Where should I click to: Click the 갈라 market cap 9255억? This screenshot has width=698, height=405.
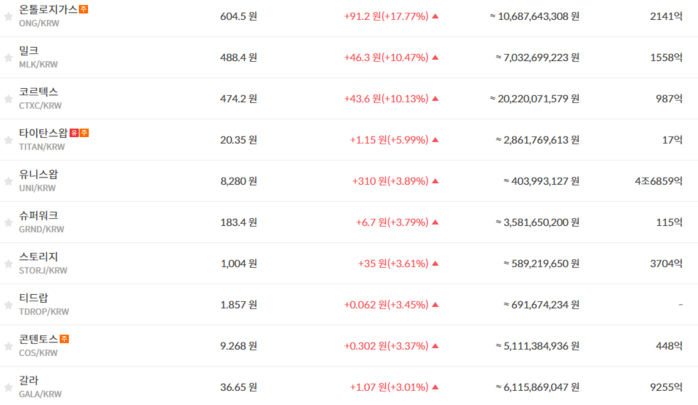(x=666, y=387)
